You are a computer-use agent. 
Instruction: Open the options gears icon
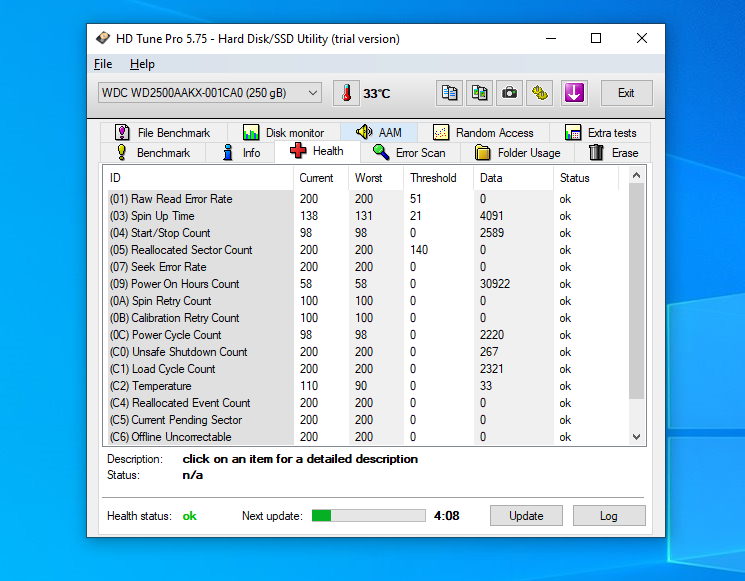[x=540, y=93]
